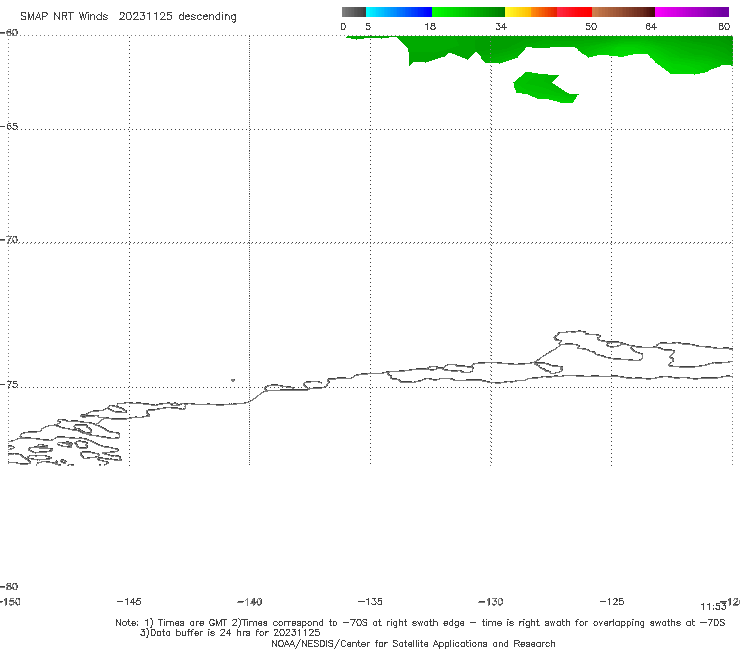Click the longitude label '-140'
The image size is (740, 650).
click(x=250, y=601)
